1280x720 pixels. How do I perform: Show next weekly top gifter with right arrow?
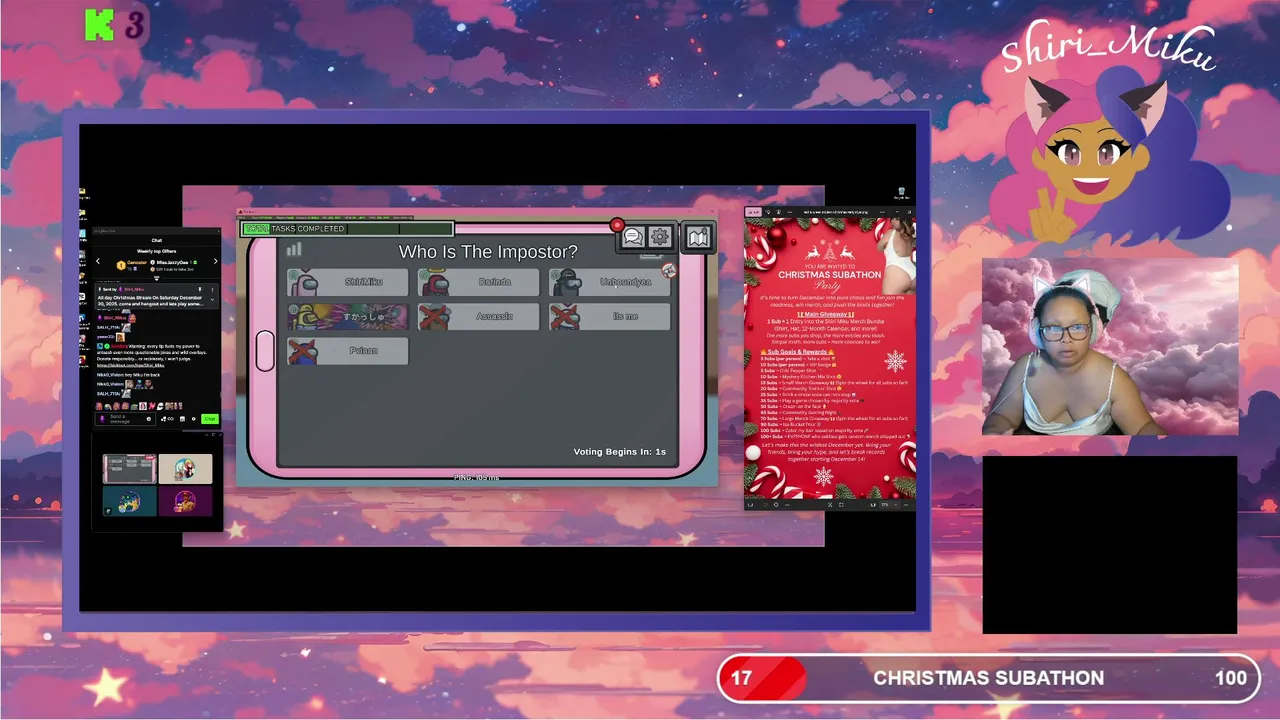216,261
